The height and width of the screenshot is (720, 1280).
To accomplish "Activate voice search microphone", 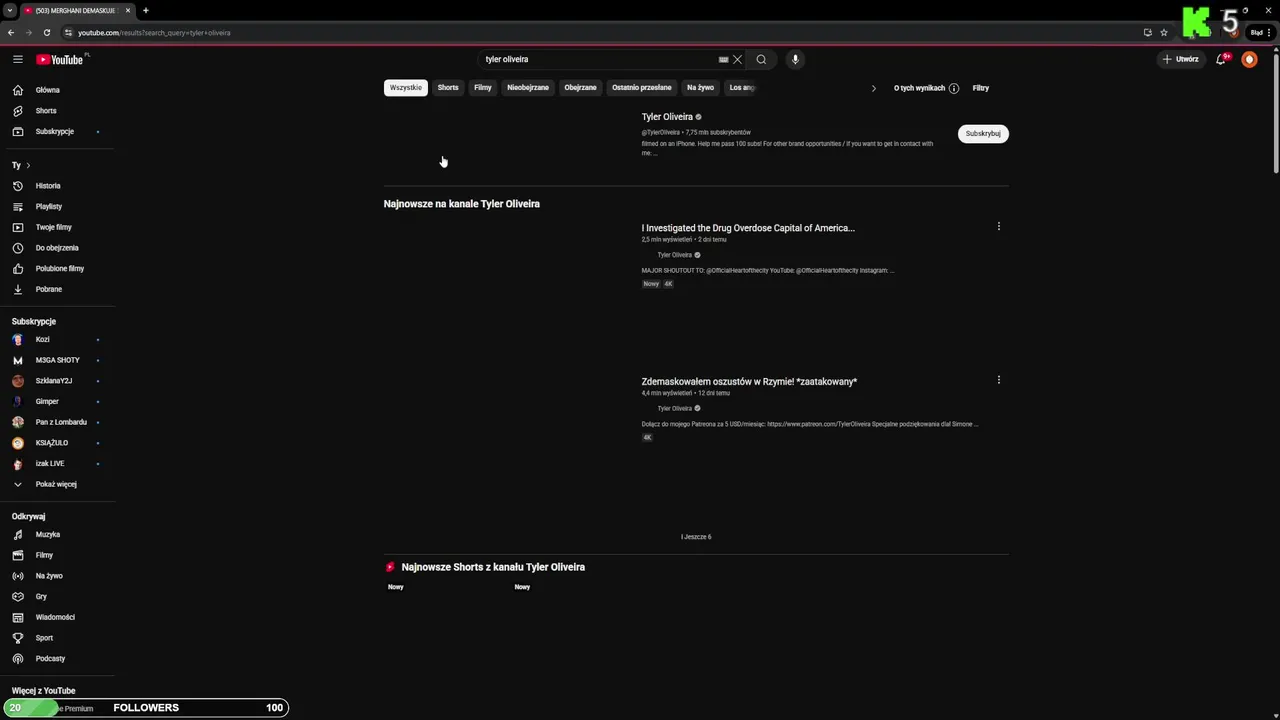I will pyautogui.click(x=795, y=59).
